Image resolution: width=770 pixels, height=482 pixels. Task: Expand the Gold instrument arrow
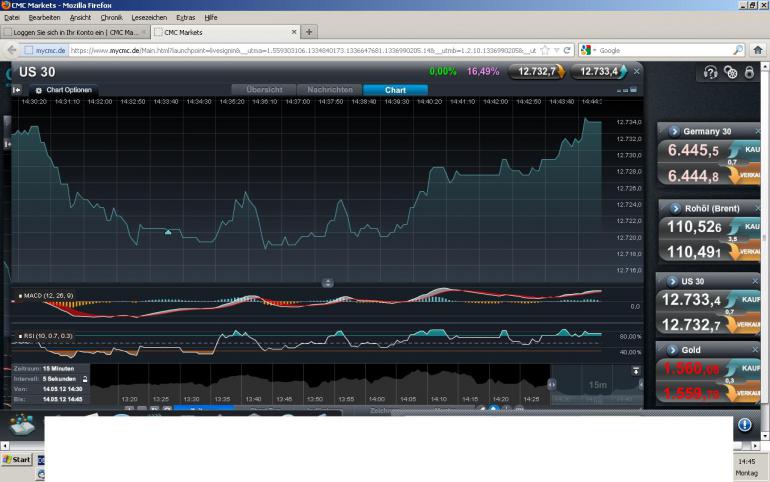point(673,350)
